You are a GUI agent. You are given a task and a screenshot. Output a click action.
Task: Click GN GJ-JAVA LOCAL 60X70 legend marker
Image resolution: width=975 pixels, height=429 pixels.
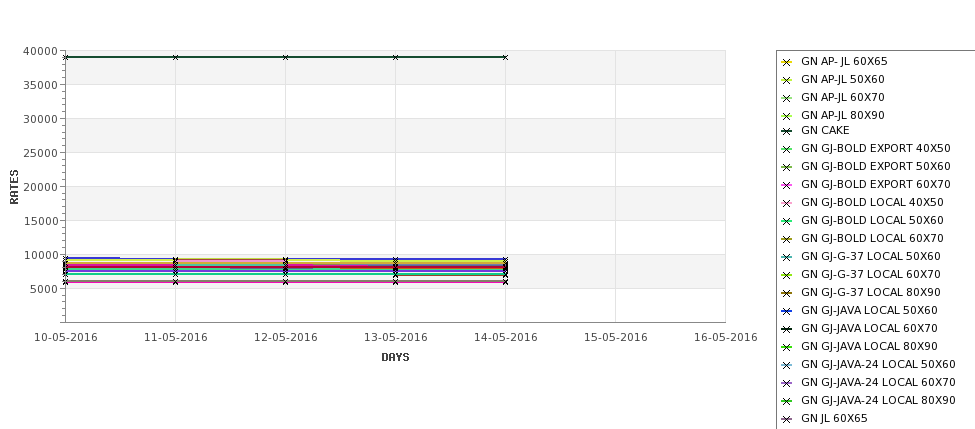(x=786, y=330)
